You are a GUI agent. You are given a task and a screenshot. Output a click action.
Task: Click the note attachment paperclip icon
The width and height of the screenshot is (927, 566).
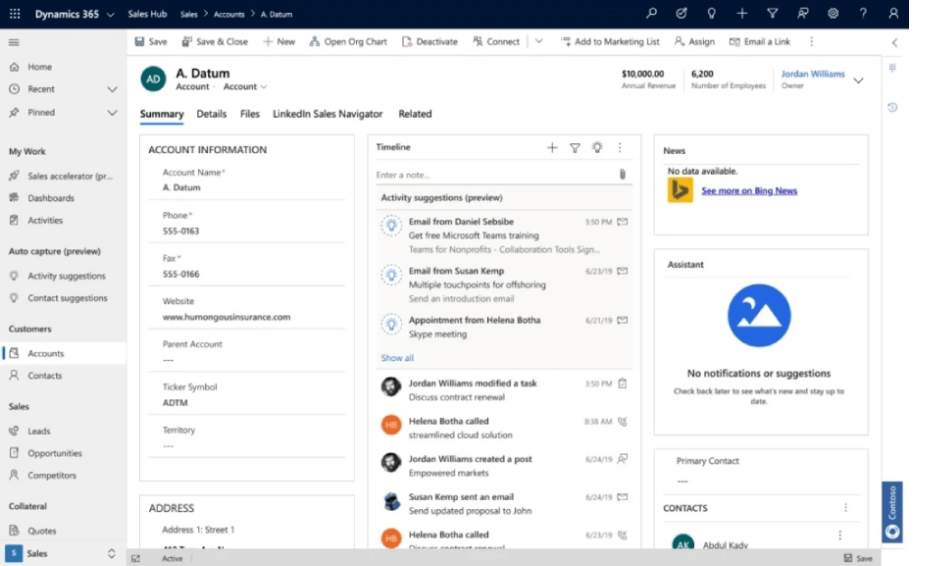click(622, 174)
